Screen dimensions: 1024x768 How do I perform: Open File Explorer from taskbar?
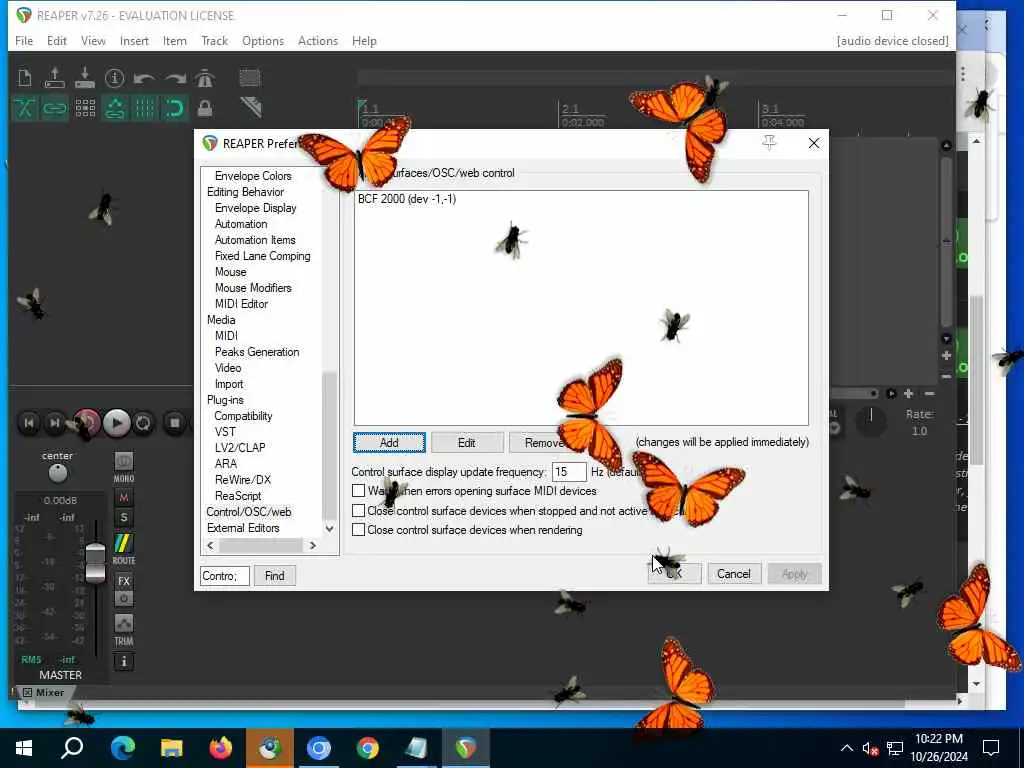pyautogui.click(x=172, y=748)
